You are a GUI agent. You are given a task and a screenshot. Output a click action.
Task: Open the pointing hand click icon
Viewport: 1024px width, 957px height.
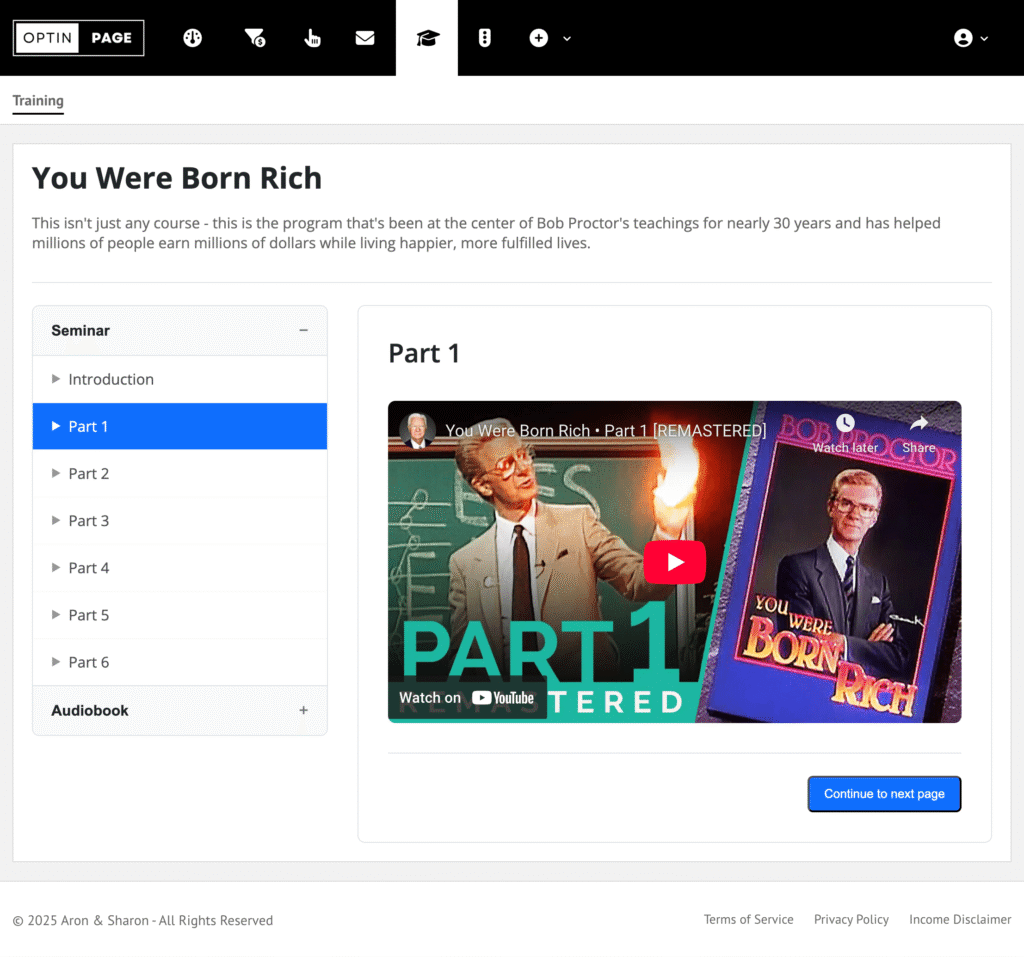click(312, 38)
